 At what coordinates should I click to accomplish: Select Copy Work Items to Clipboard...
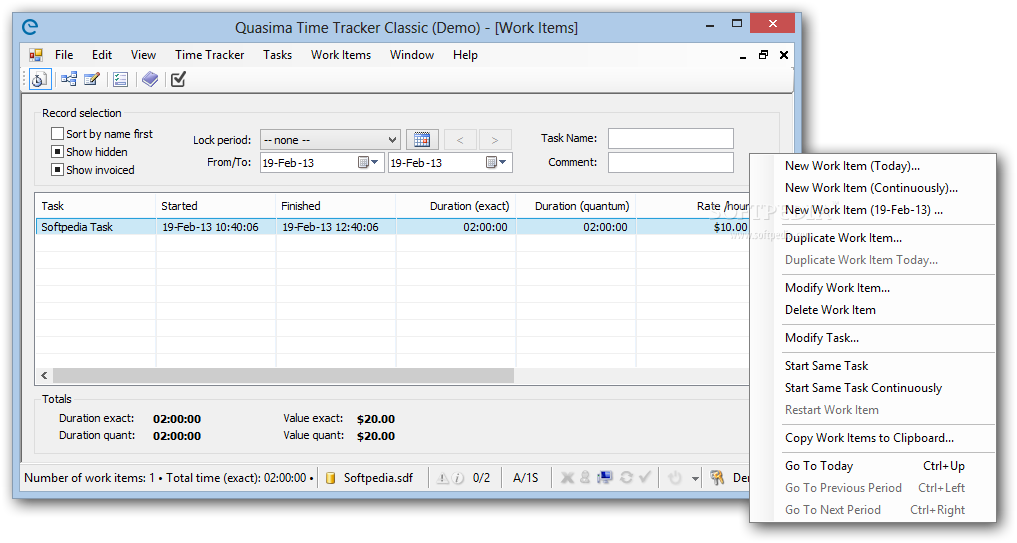(872, 438)
